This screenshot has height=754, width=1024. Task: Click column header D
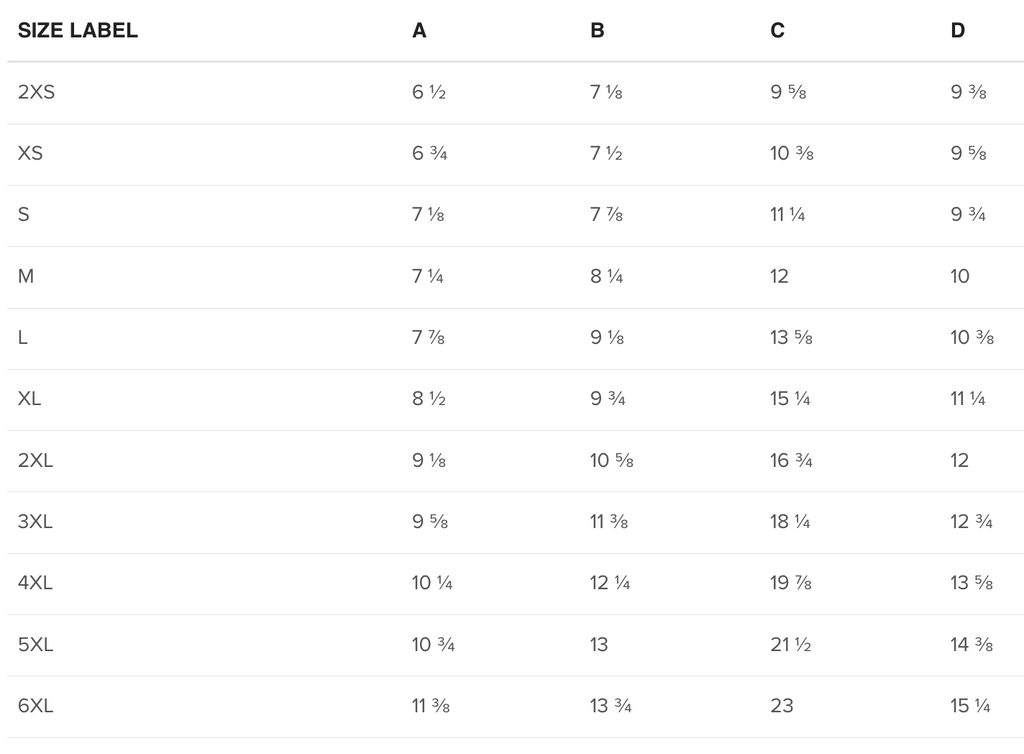[957, 31]
